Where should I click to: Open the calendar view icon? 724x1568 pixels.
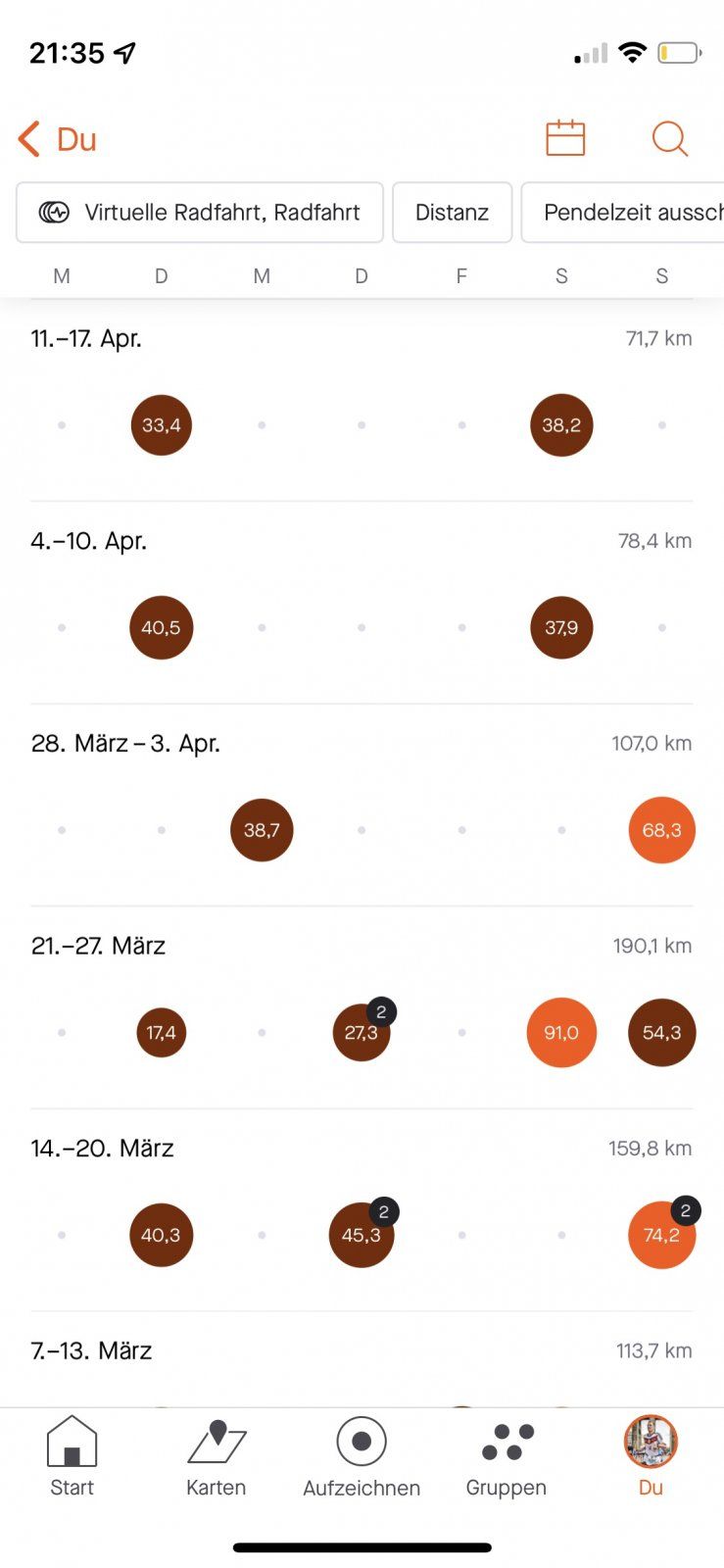(565, 138)
